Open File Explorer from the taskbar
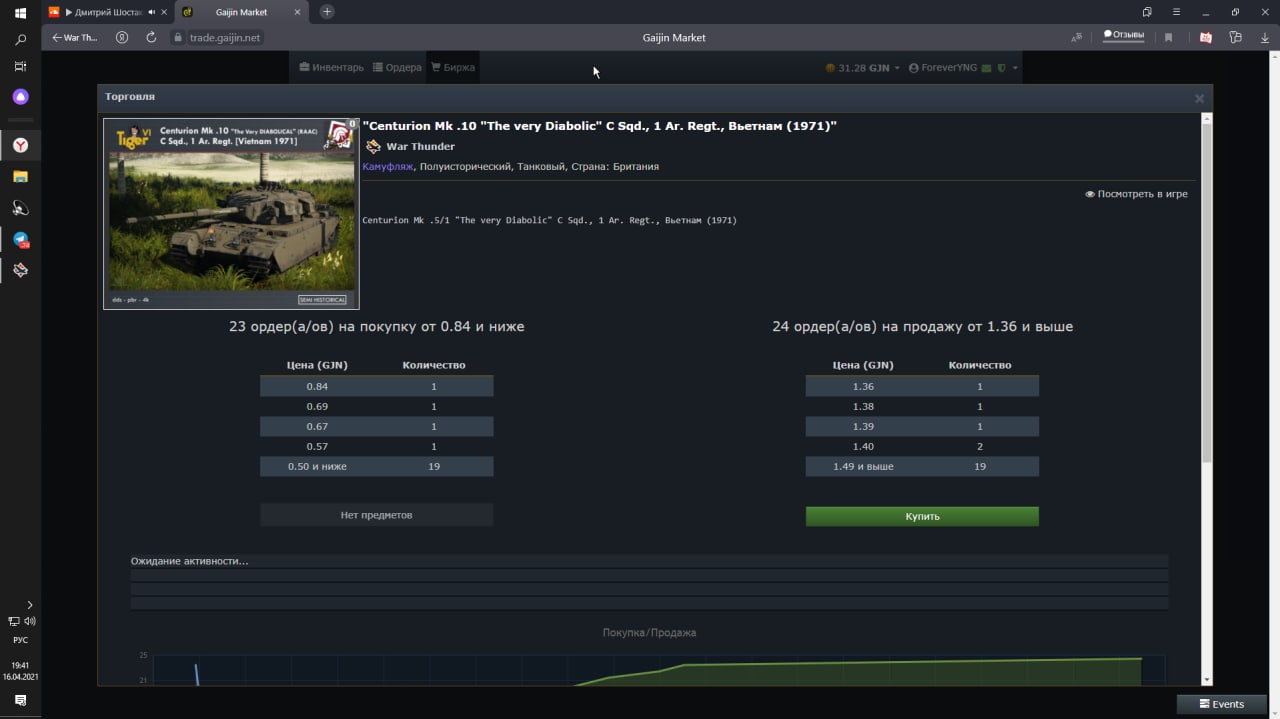Screen dimensions: 1280x719 click(x=20, y=176)
